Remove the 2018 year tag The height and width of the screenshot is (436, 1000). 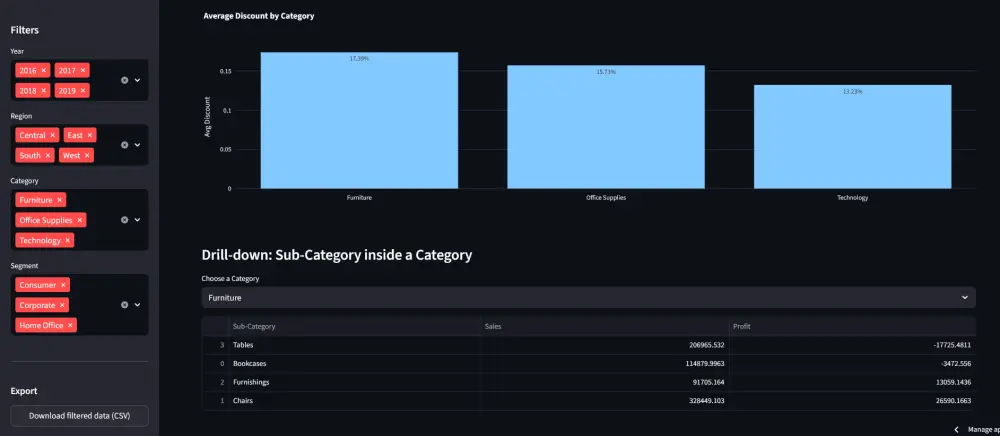43,91
